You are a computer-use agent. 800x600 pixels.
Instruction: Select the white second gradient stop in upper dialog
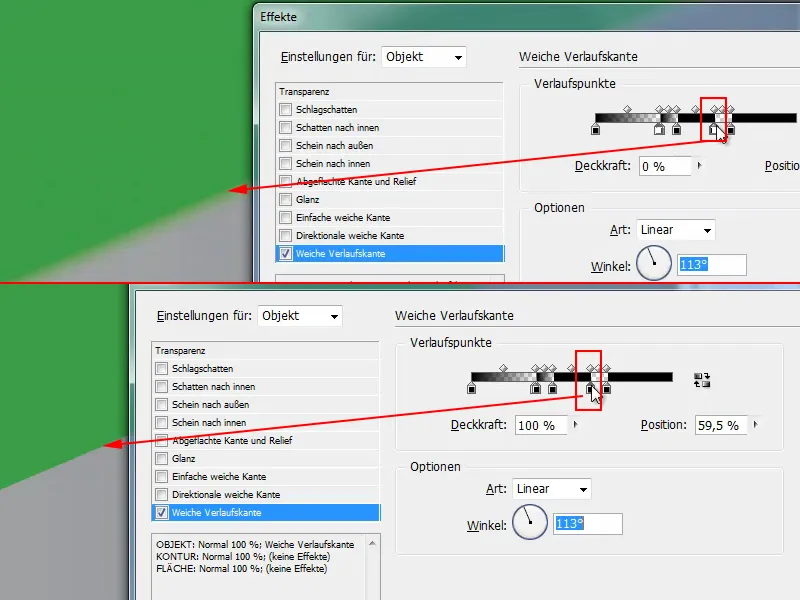(659, 130)
